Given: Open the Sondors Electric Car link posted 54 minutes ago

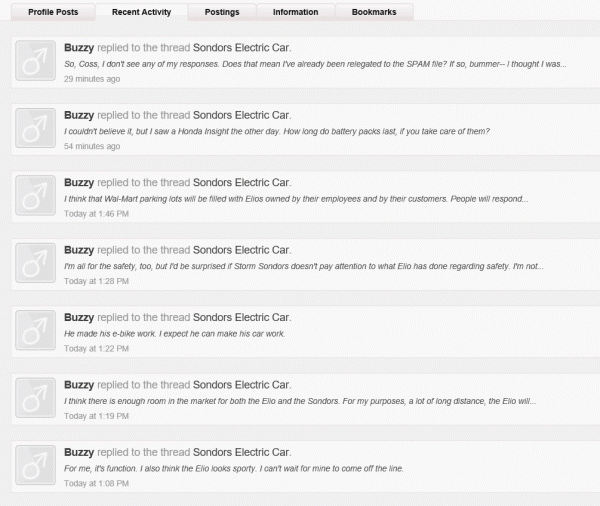Looking at the screenshot, I should point(240,115).
